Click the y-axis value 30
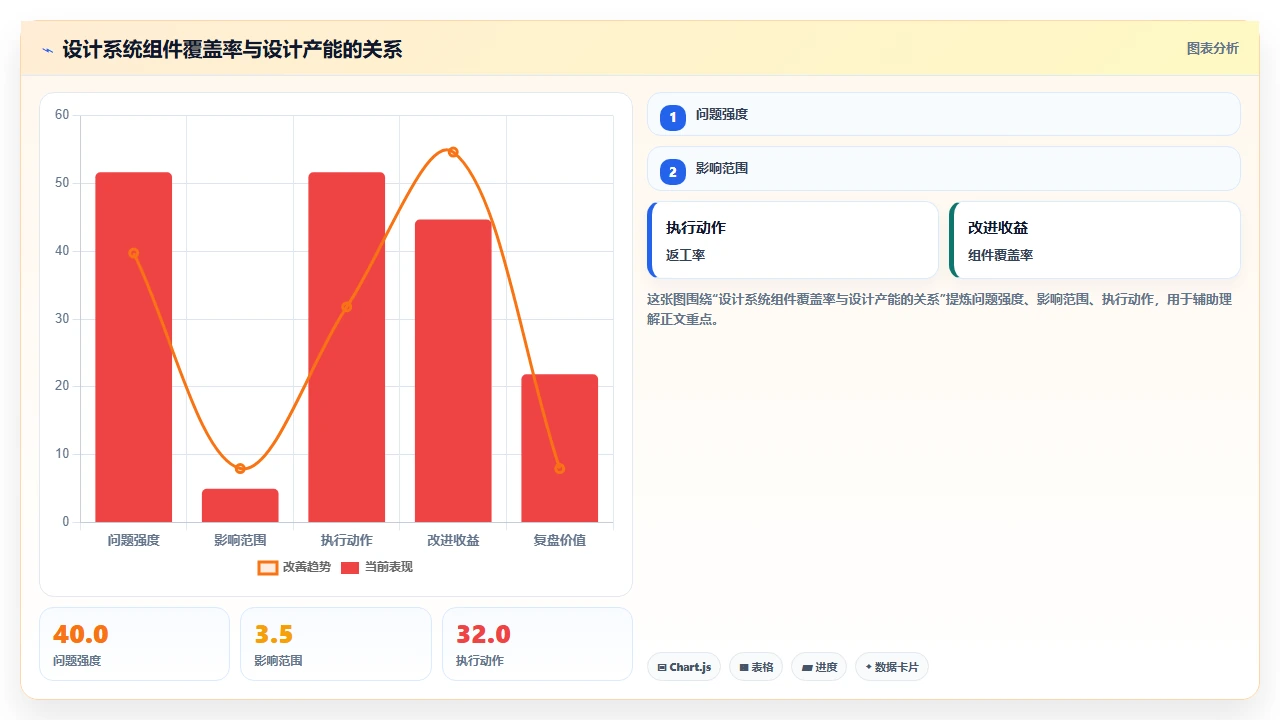Image resolution: width=1280 pixels, height=720 pixels. click(x=62, y=319)
